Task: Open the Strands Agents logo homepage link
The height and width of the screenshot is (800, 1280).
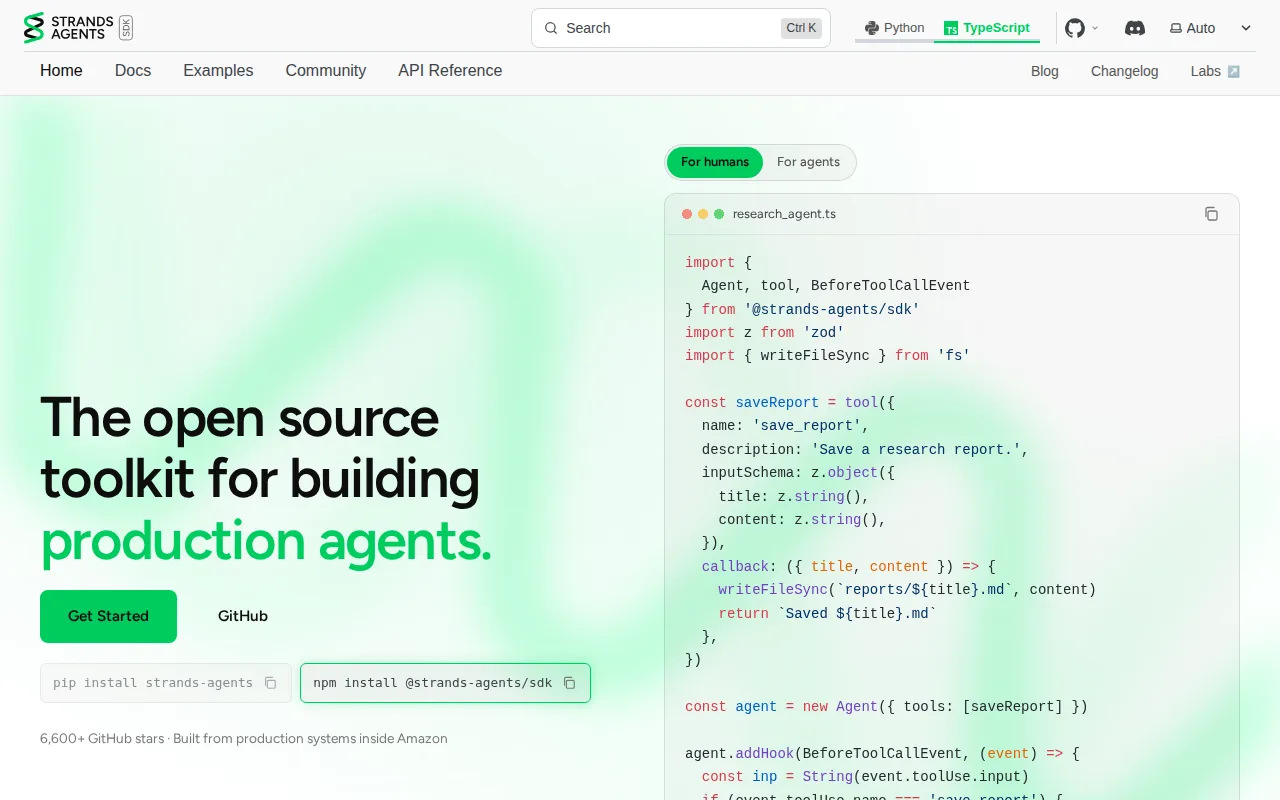Action: pos(78,28)
